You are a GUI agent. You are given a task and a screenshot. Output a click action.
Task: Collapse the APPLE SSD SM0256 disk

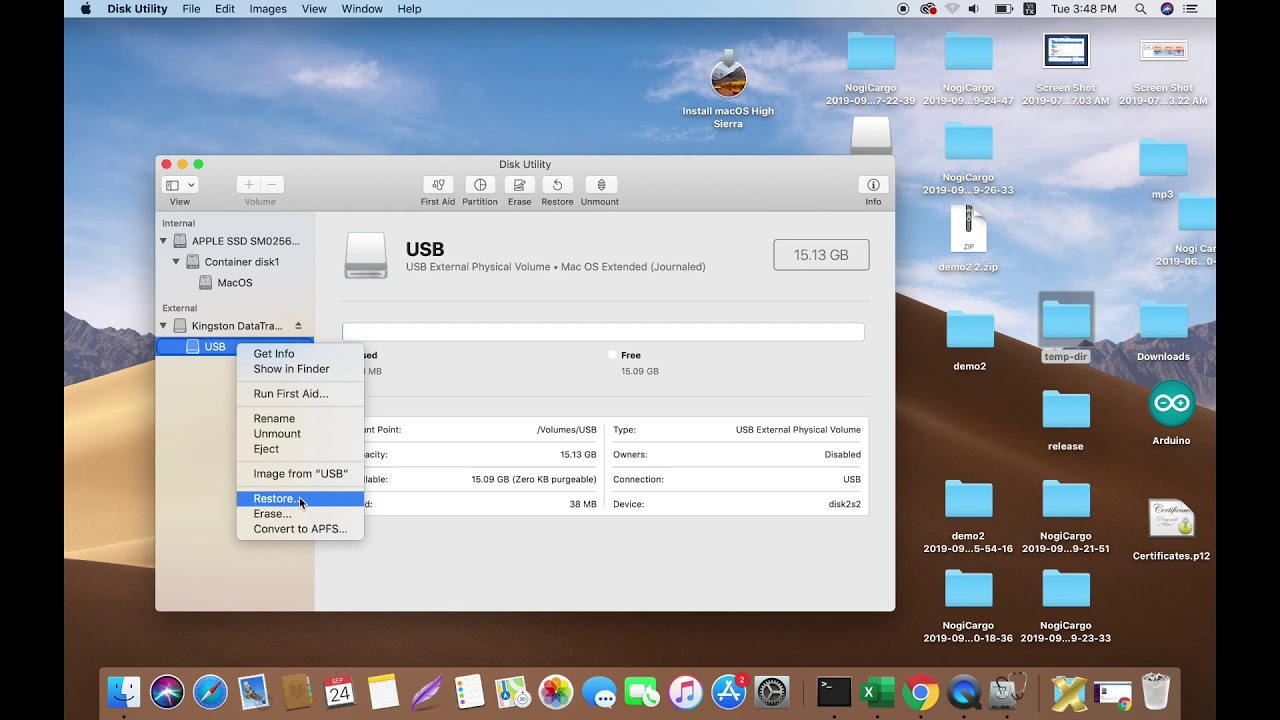pos(164,241)
